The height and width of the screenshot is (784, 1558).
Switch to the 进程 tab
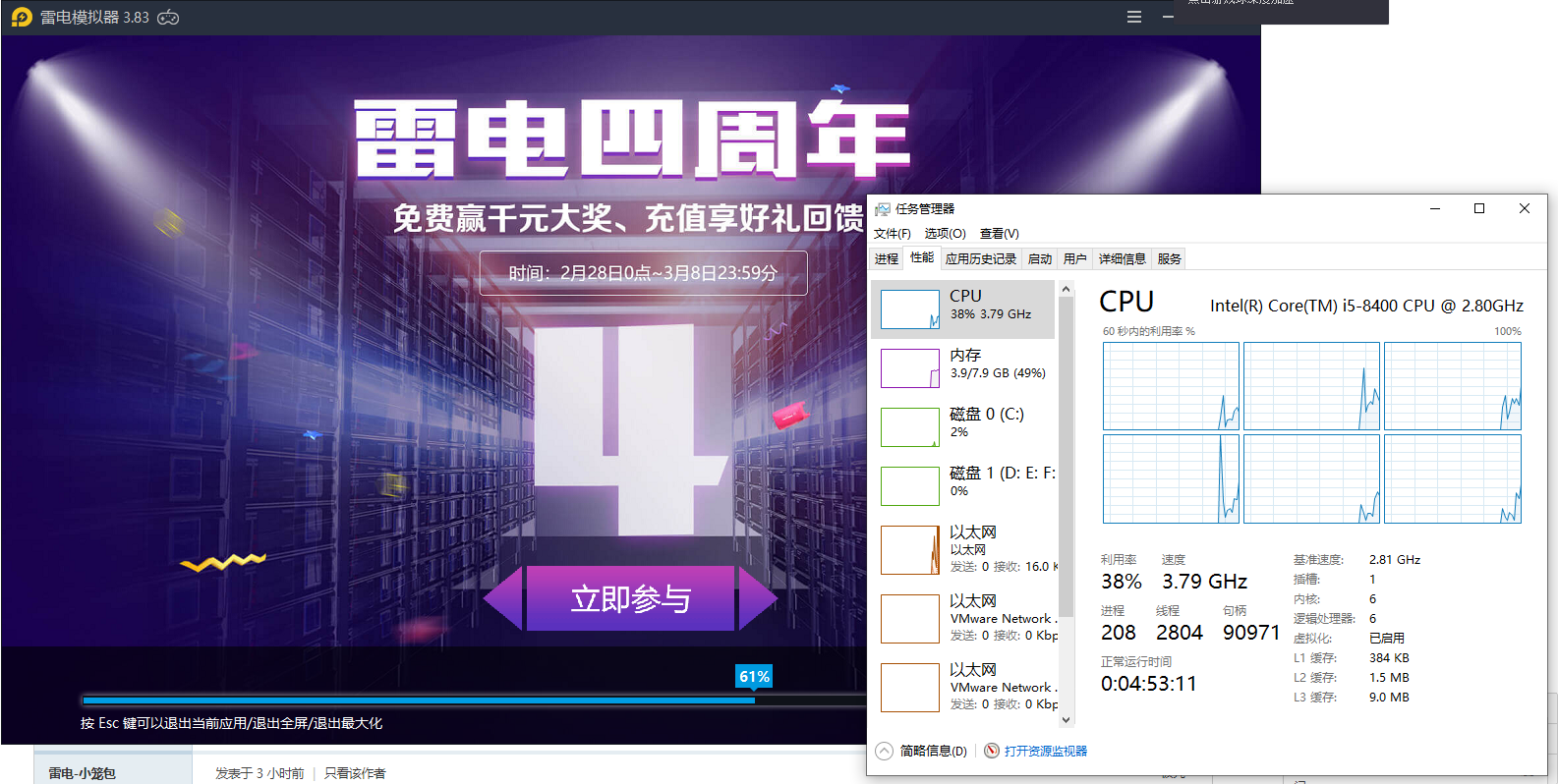(887, 259)
